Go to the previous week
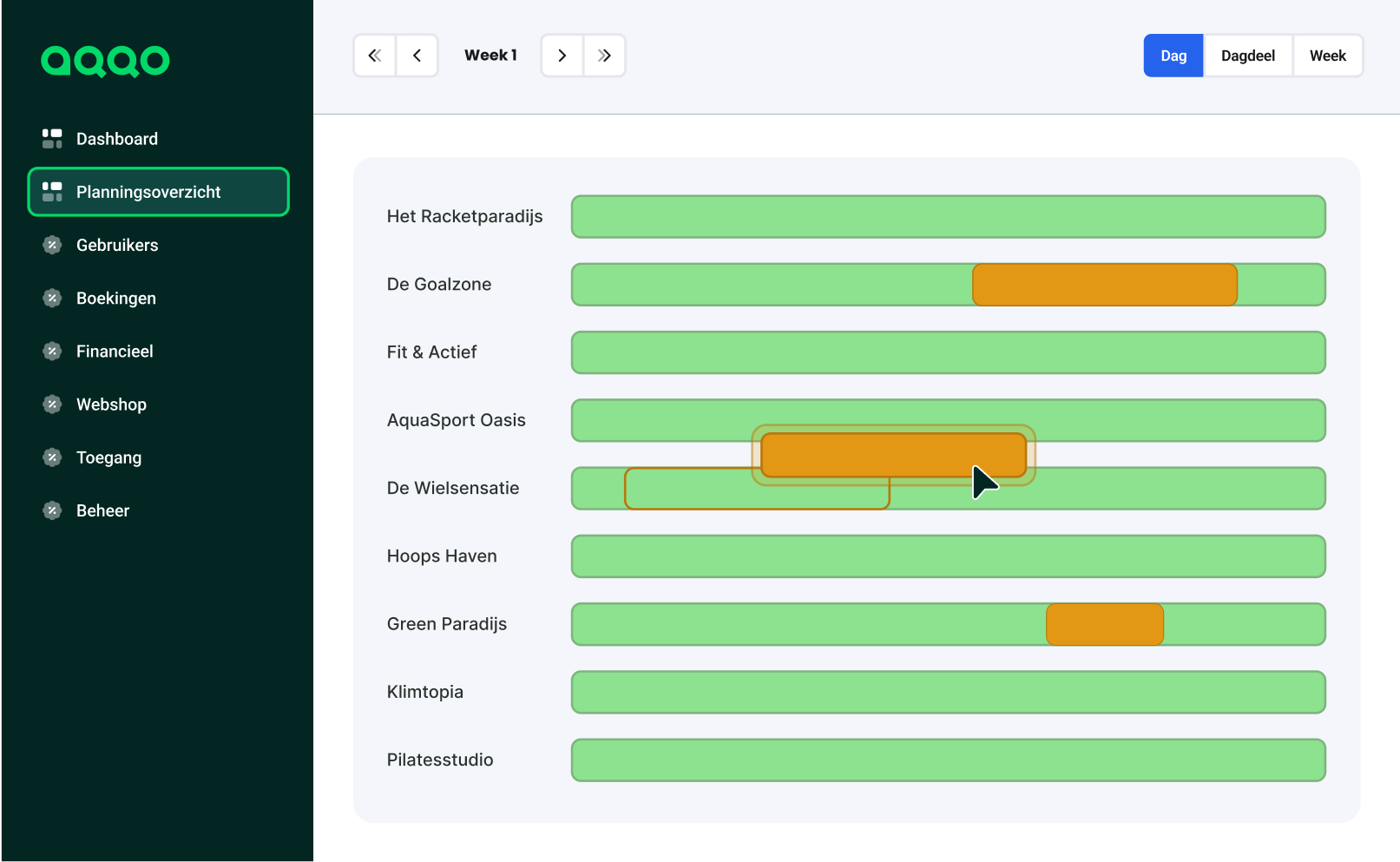Image resolution: width=1400 pixels, height=862 pixels. [417, 55]
